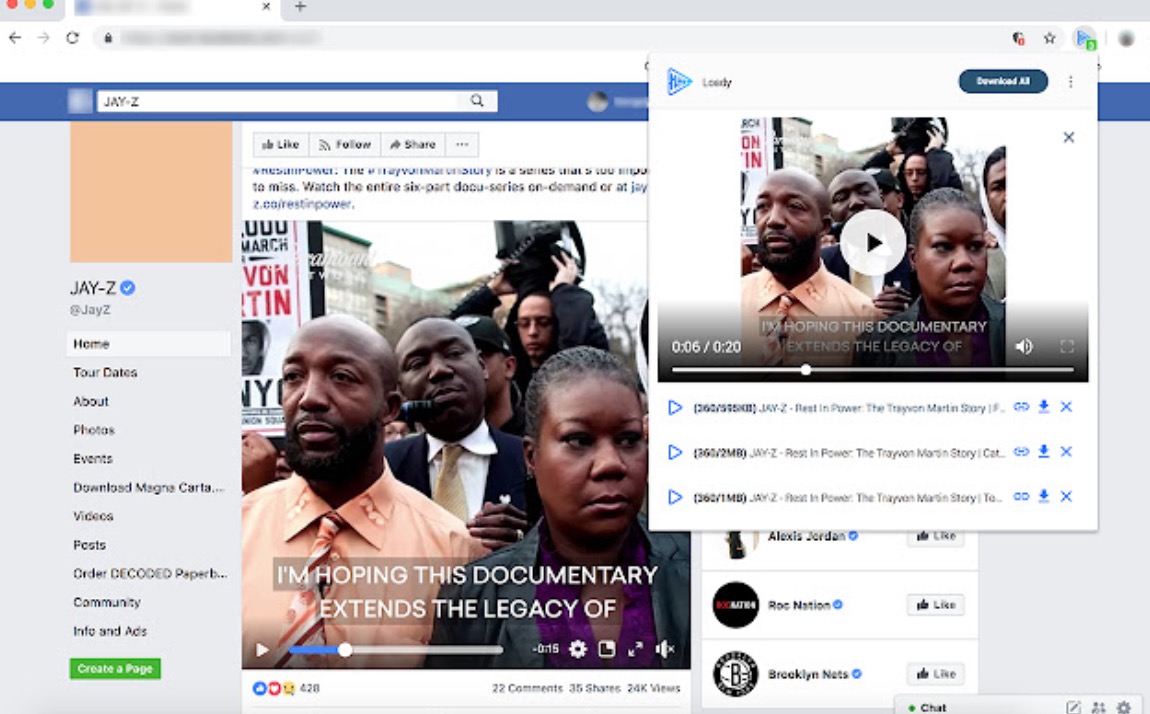Play the Loady preview video
The image size is (1150, 714).
point(873,243)
